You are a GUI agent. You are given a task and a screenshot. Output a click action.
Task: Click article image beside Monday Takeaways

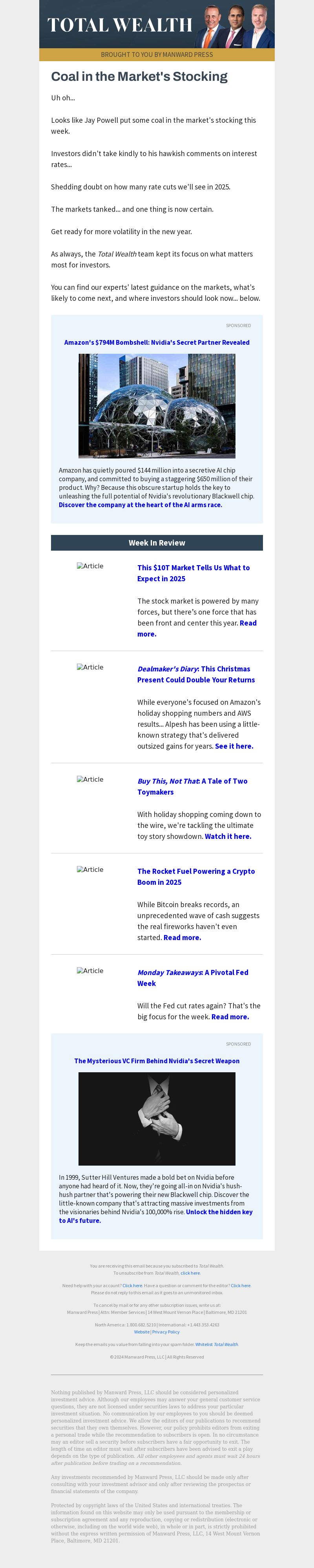[x=90, y=970]
